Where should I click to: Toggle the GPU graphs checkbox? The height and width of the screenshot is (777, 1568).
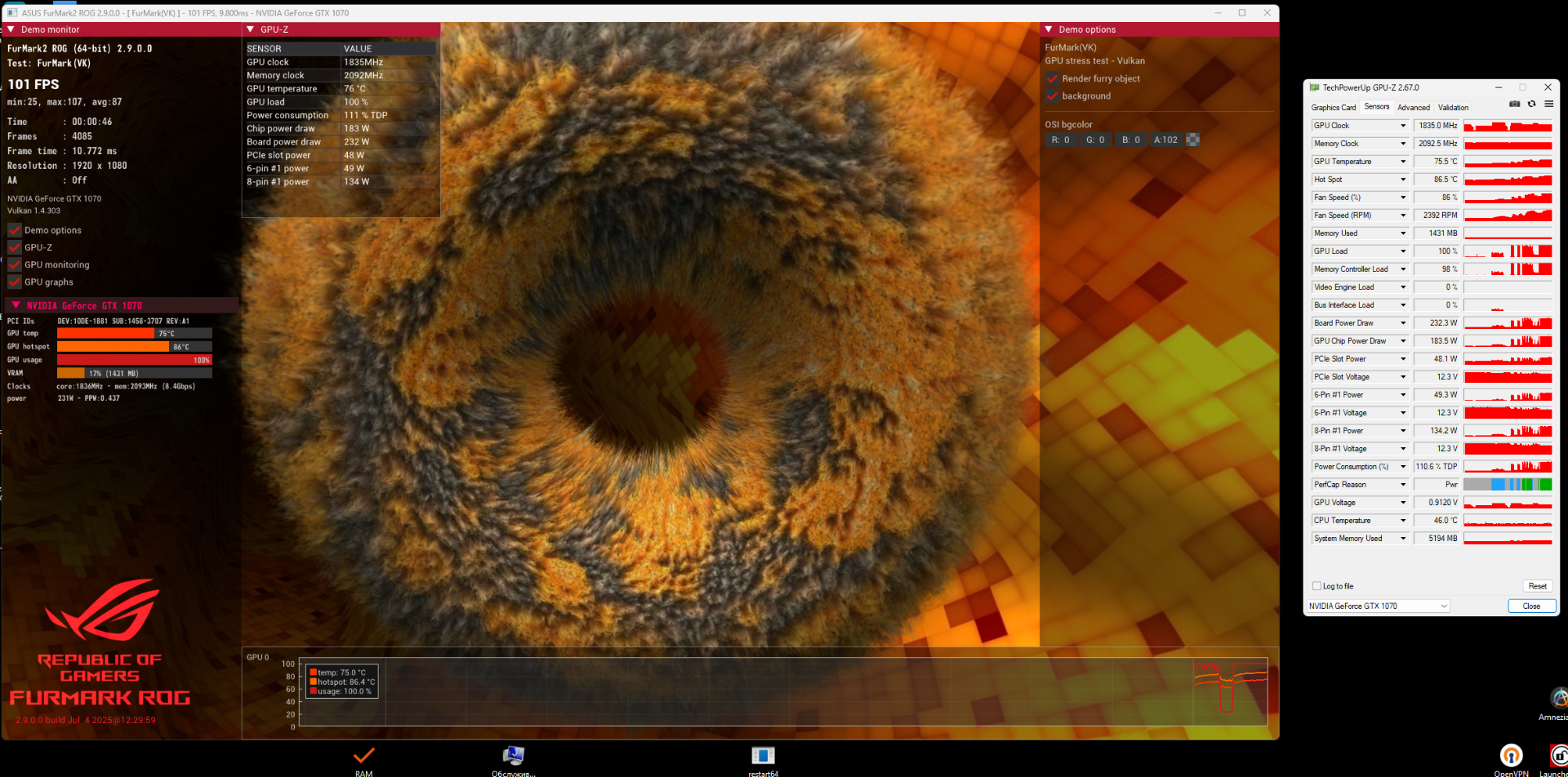pos(15,282)
